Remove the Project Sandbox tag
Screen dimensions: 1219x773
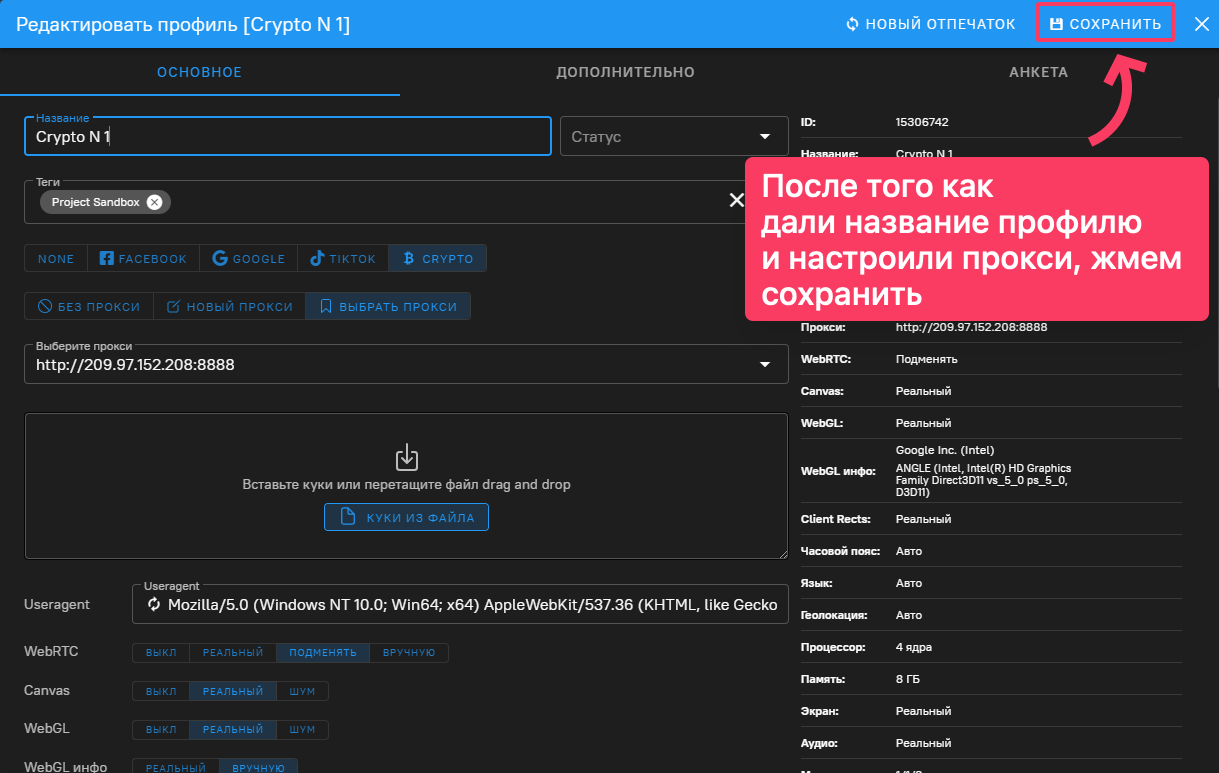[154, 201]
